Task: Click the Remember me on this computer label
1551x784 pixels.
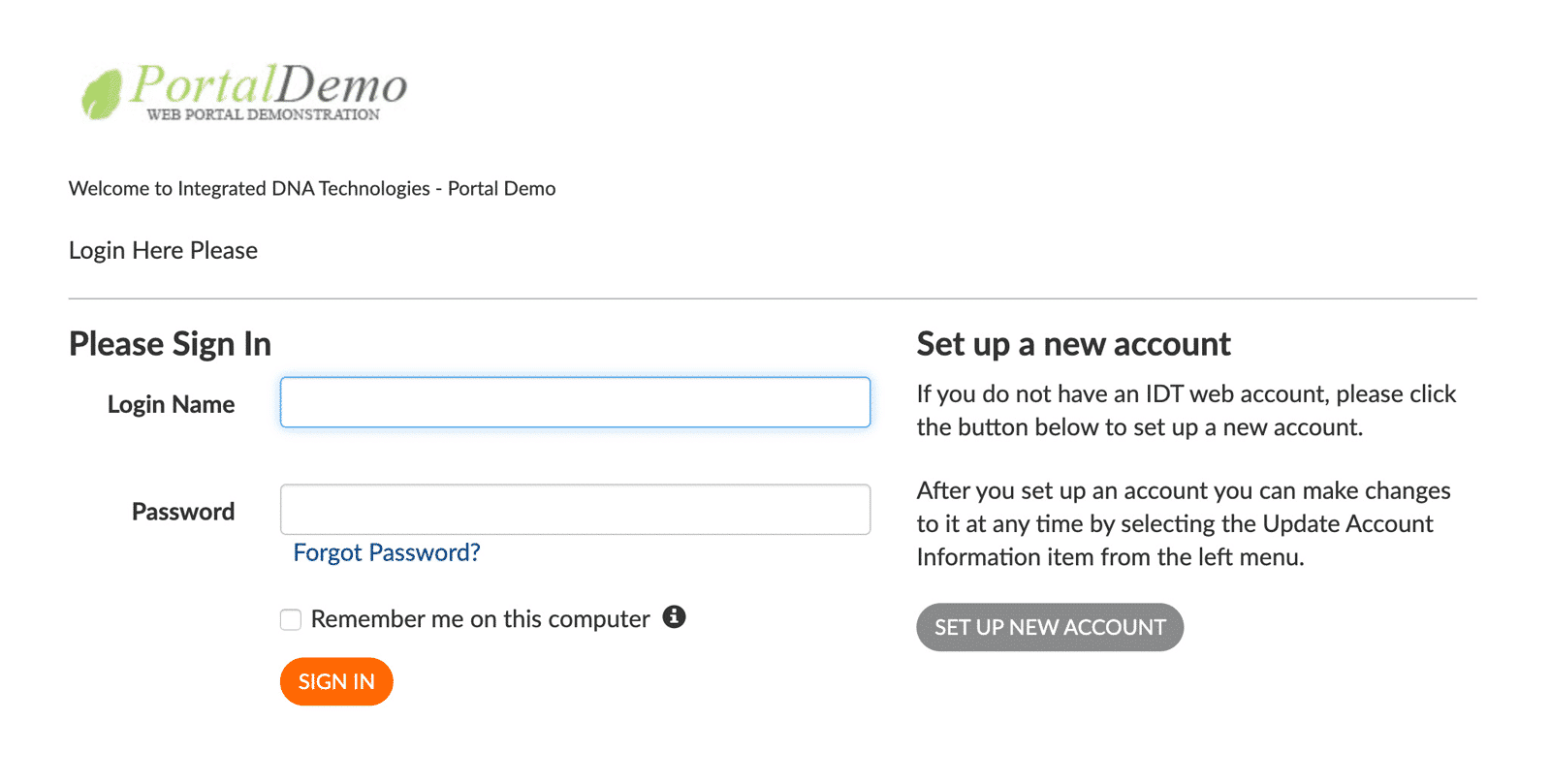Action: click(x=480, y=619)
